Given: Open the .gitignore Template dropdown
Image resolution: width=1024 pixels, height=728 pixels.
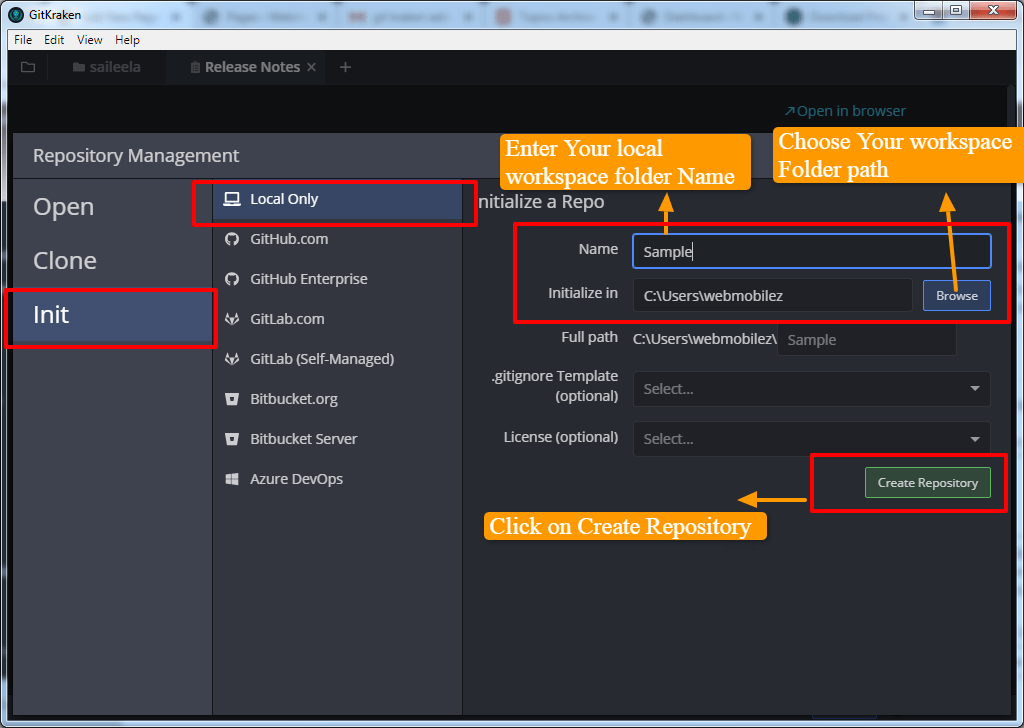Looking at the screenshot, I should (811, 389).
